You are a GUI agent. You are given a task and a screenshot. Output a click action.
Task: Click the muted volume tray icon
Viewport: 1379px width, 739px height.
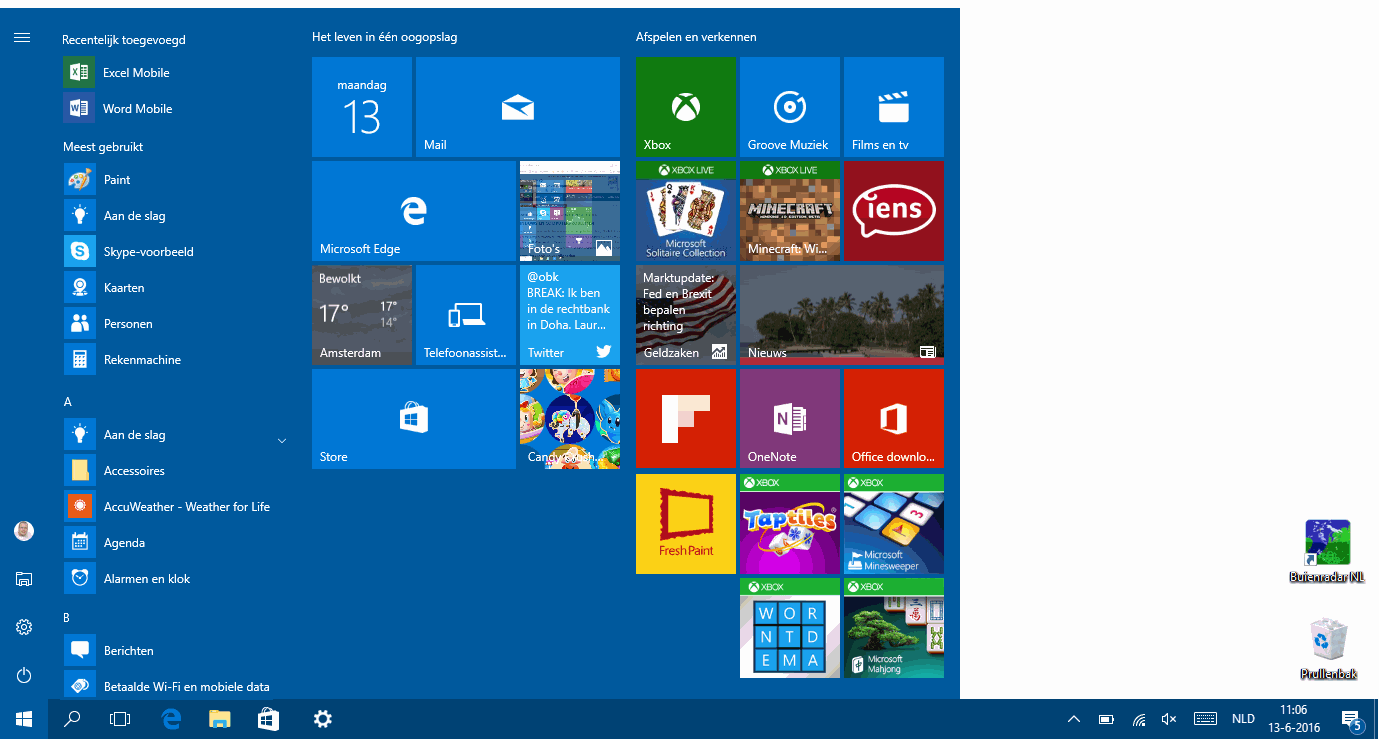(x=1169, y=719)
